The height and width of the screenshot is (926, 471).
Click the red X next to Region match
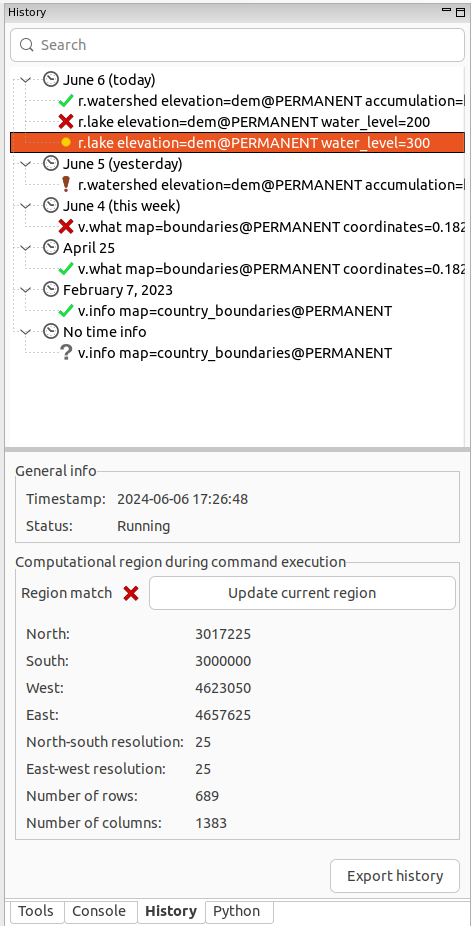(x=131, y=594)
